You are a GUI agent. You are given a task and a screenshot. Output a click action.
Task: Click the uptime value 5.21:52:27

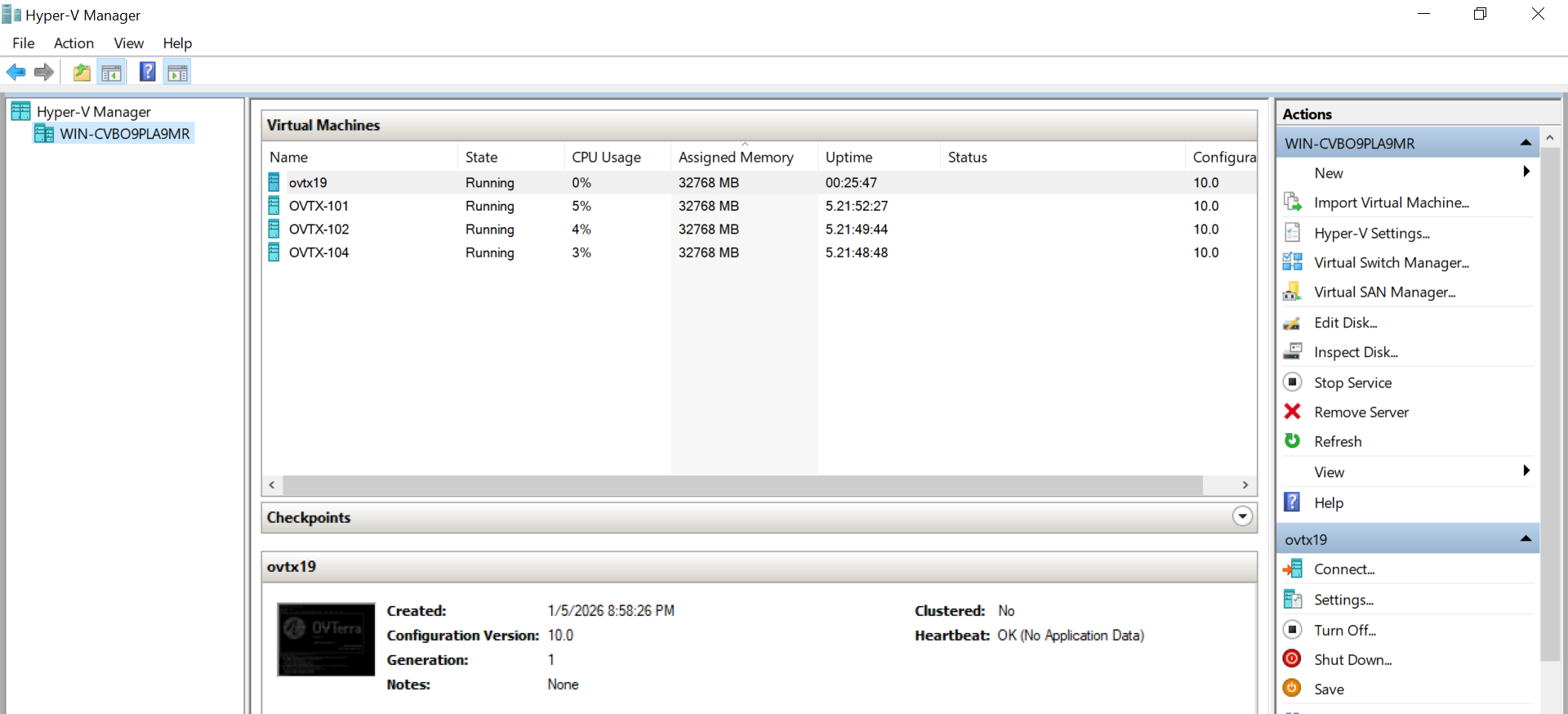point(857,206)
